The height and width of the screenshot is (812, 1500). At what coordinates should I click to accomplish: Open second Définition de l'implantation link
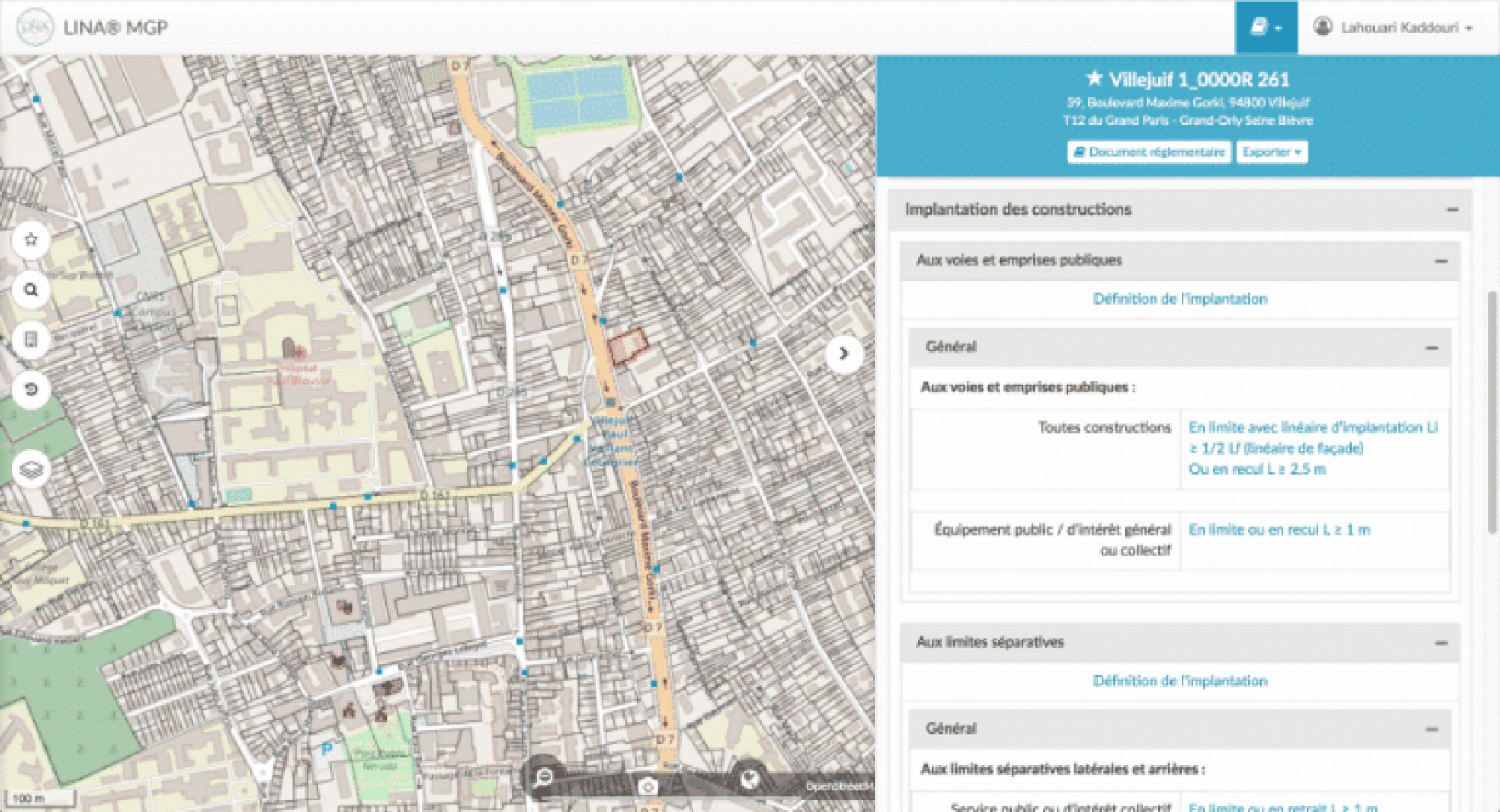tap(1180, 681)
